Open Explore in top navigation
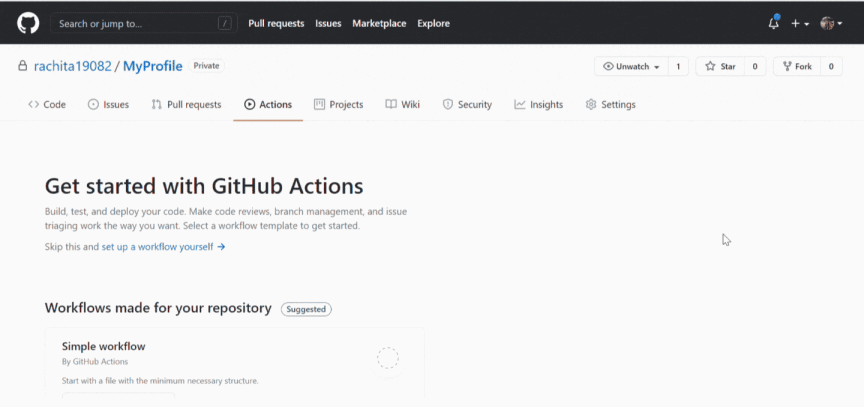This screenshot has width=864, height=407. tap(433, 23)
